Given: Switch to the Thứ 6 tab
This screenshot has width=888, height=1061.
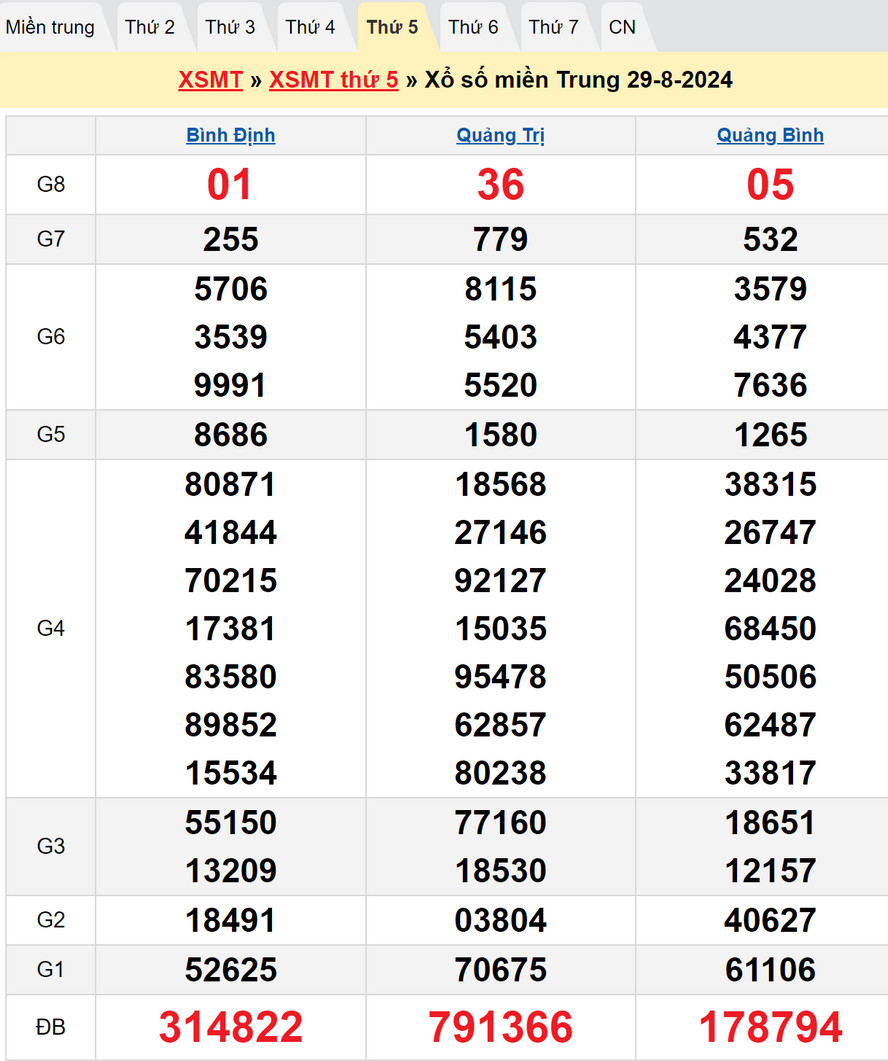Looking at the screenshot, I should 473,27.
